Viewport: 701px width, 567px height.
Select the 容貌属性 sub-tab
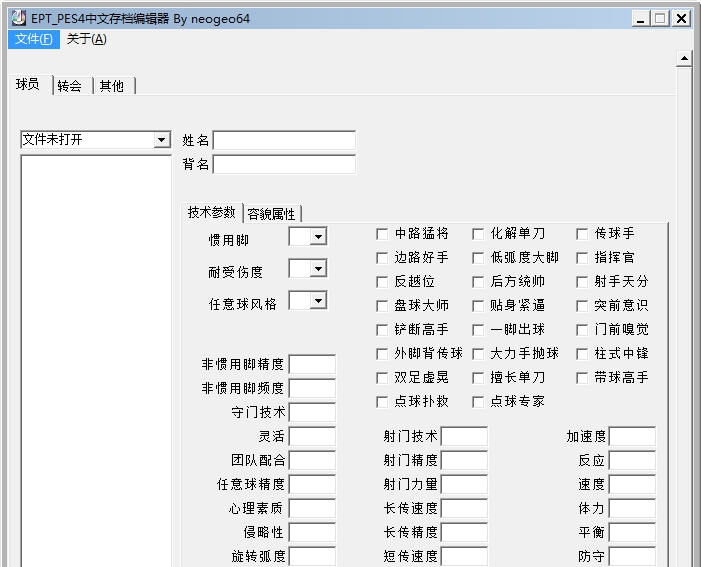pos(271,214)
